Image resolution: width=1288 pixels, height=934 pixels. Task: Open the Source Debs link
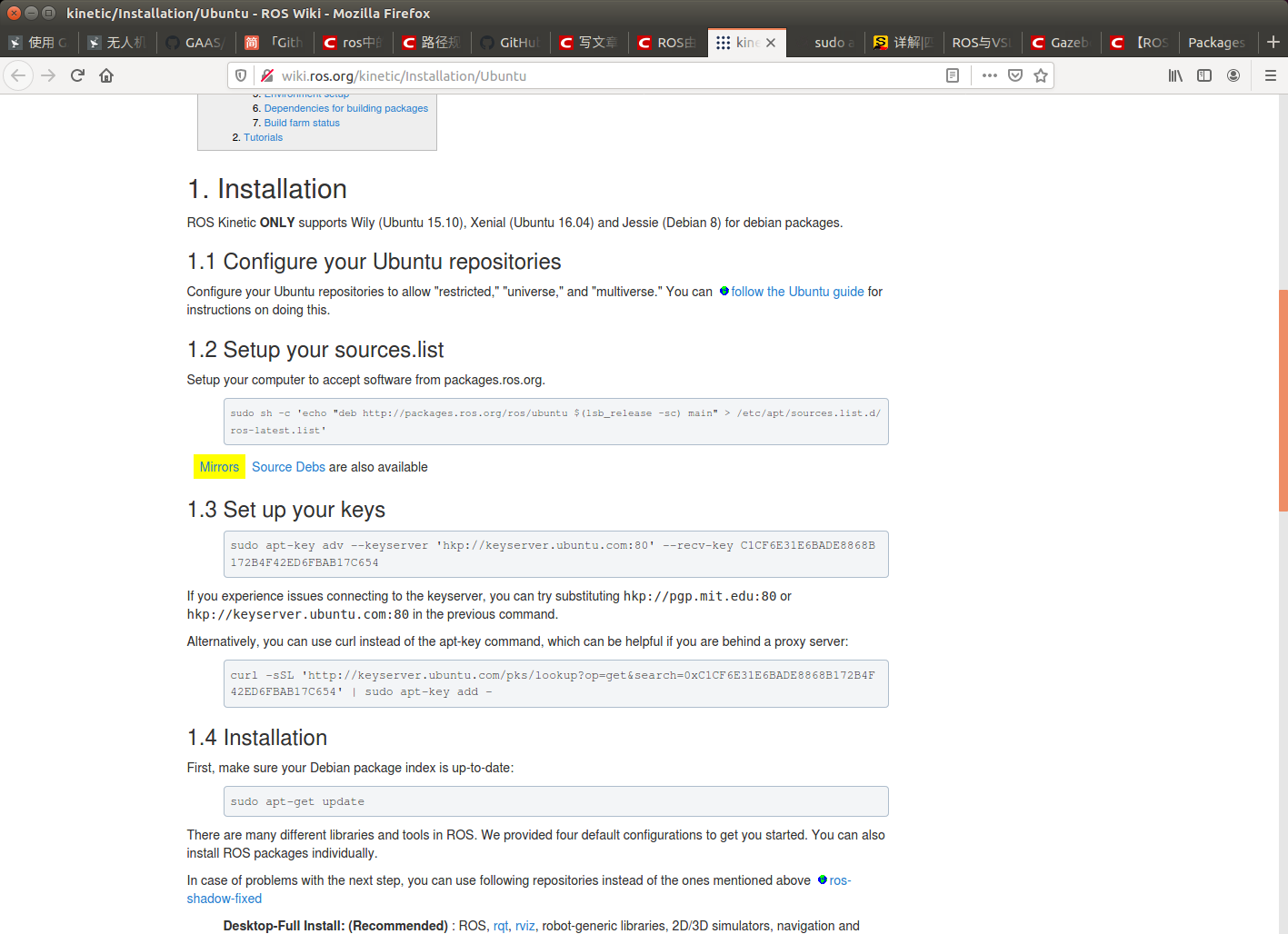click(288, 466)
